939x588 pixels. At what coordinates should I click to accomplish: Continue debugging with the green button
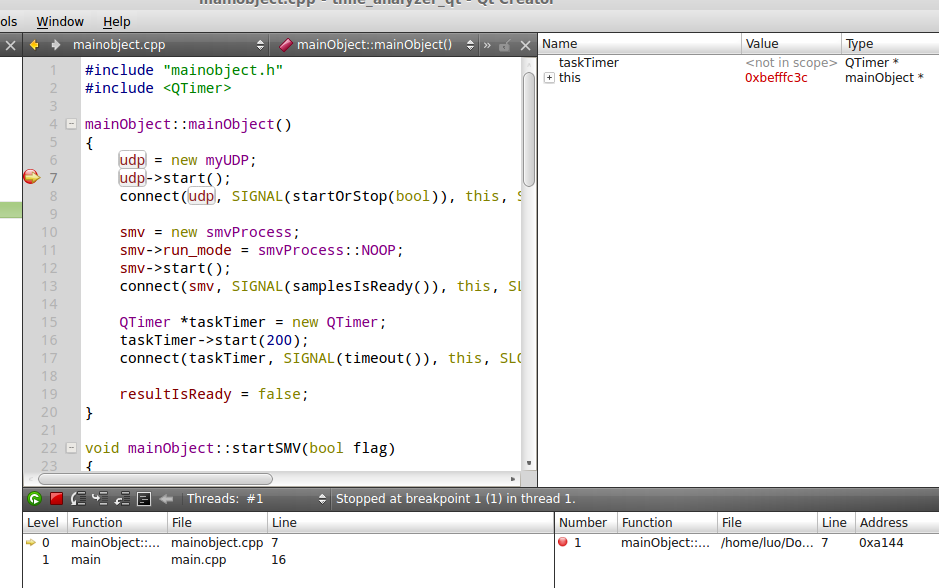[34, 499]
